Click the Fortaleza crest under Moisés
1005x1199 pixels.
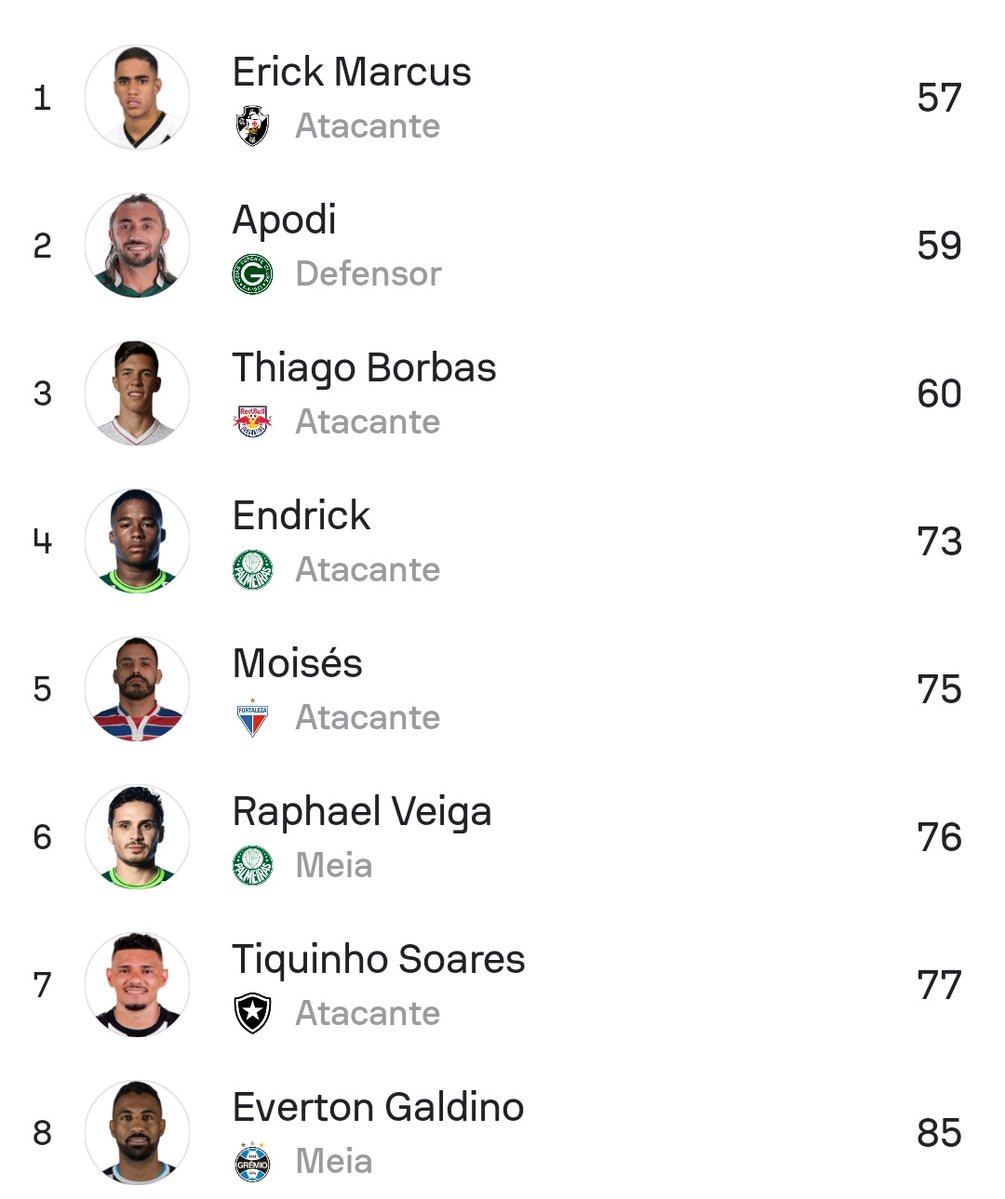coord(252,718)
